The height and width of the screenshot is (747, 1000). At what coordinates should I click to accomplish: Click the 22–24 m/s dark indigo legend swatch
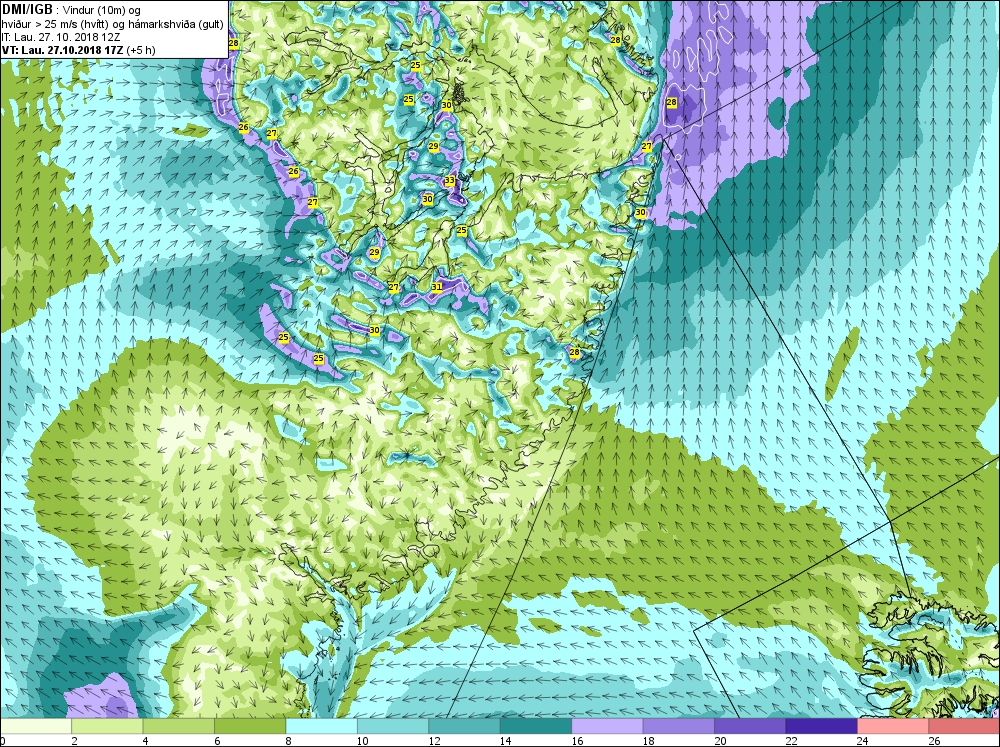pyautogui.click(x=821, y=727)
